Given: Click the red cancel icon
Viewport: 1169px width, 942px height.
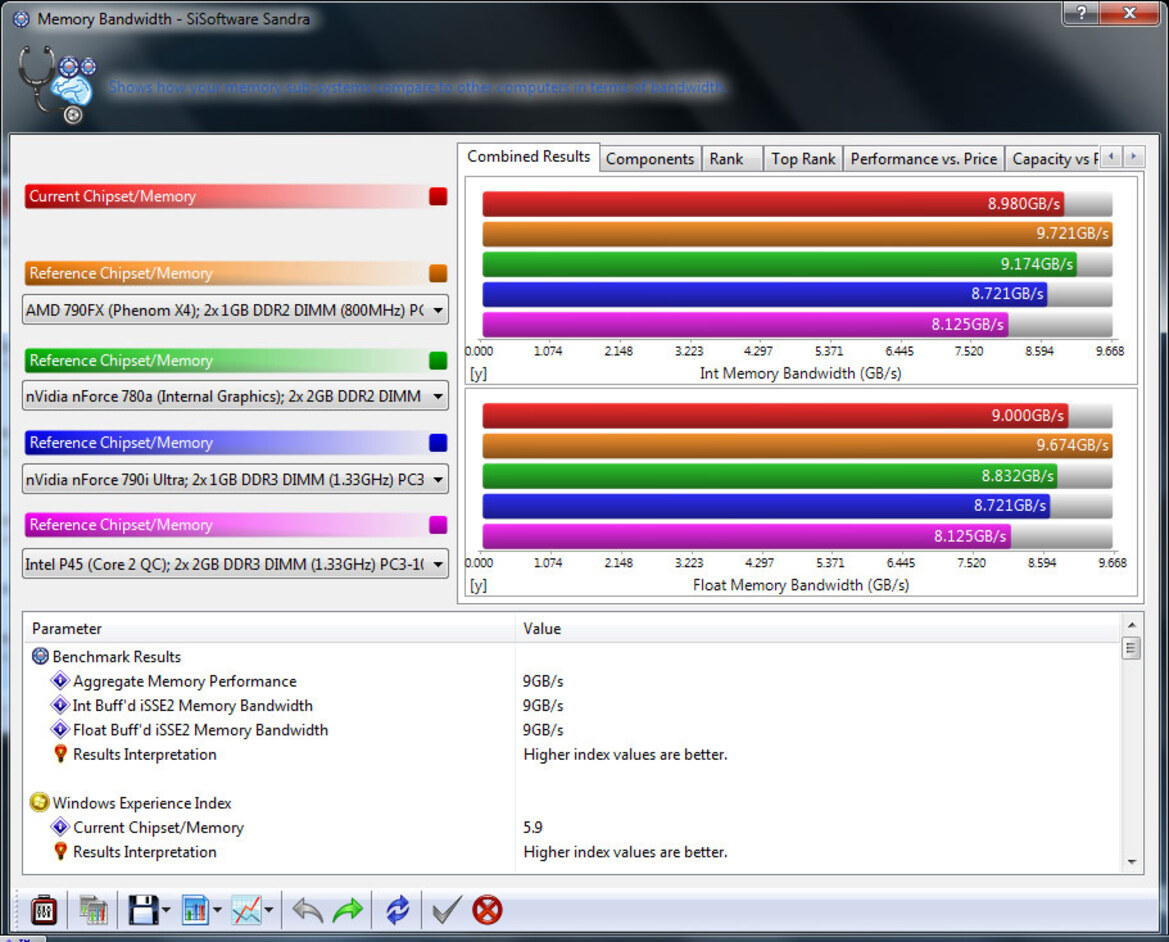Looking at the screenshot, I should point(487,910).
